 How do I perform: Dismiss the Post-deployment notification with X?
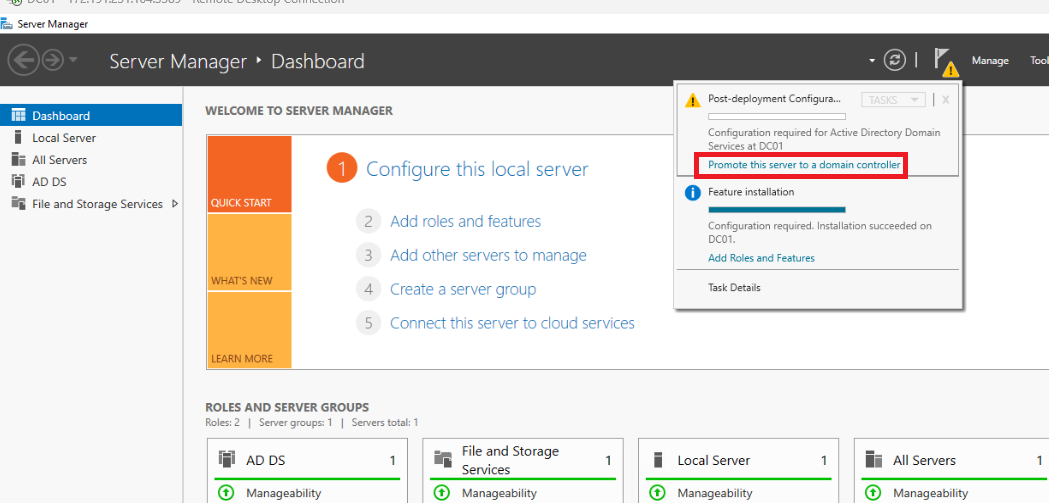click(x=945, y=99)
